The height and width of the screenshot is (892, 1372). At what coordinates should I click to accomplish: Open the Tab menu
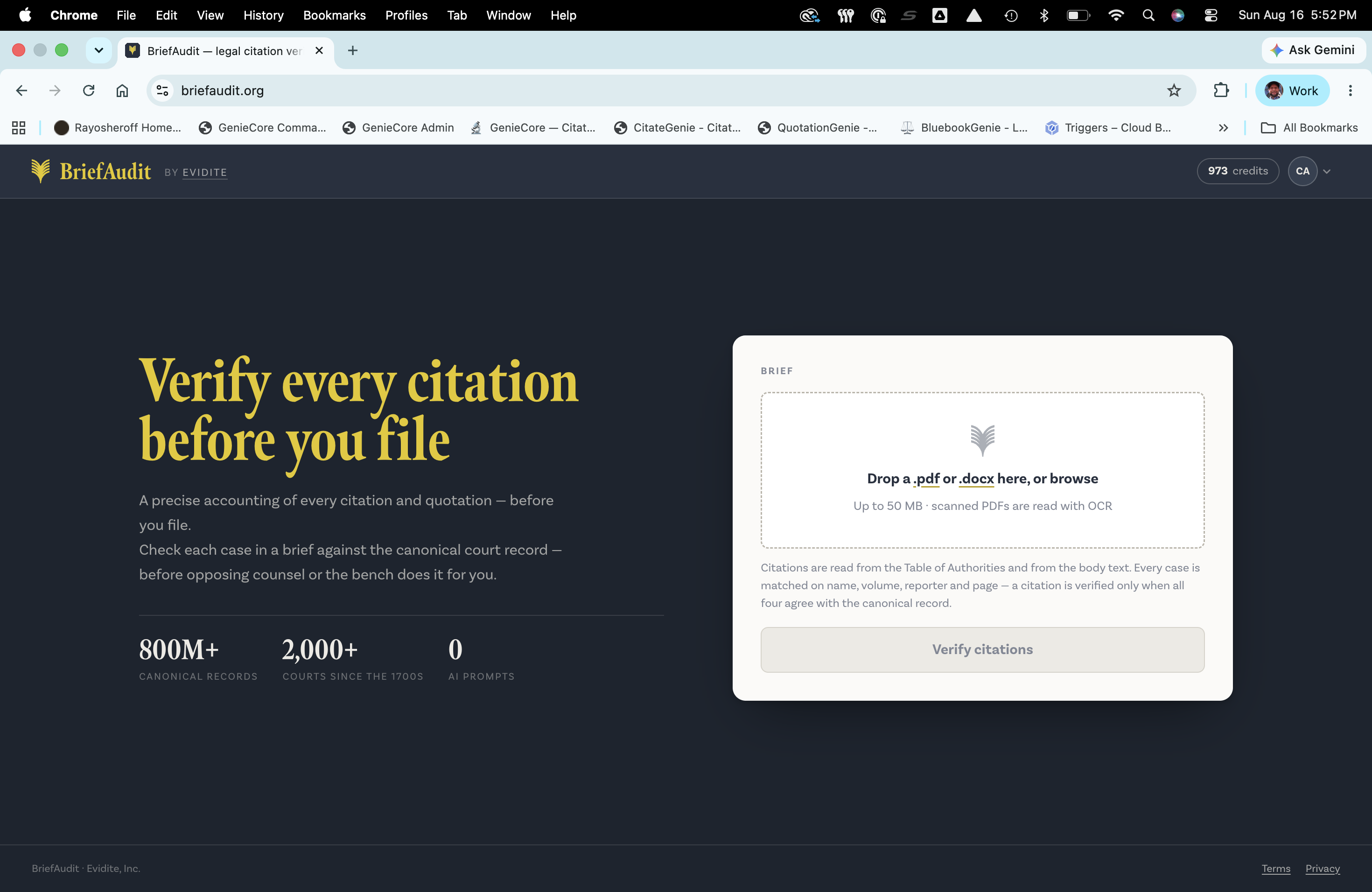tap(457, 15)
